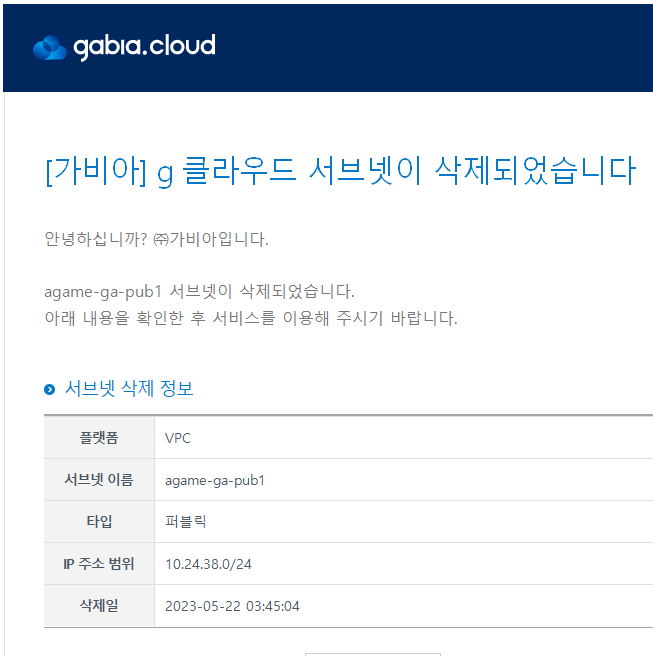Viewport: 653px width, 656px height.
Task: Click the sentence 아래 내용을 확인한 후 서비스를 이용해 주시기 바랍니다.
Action: click(x=251, y=318)
